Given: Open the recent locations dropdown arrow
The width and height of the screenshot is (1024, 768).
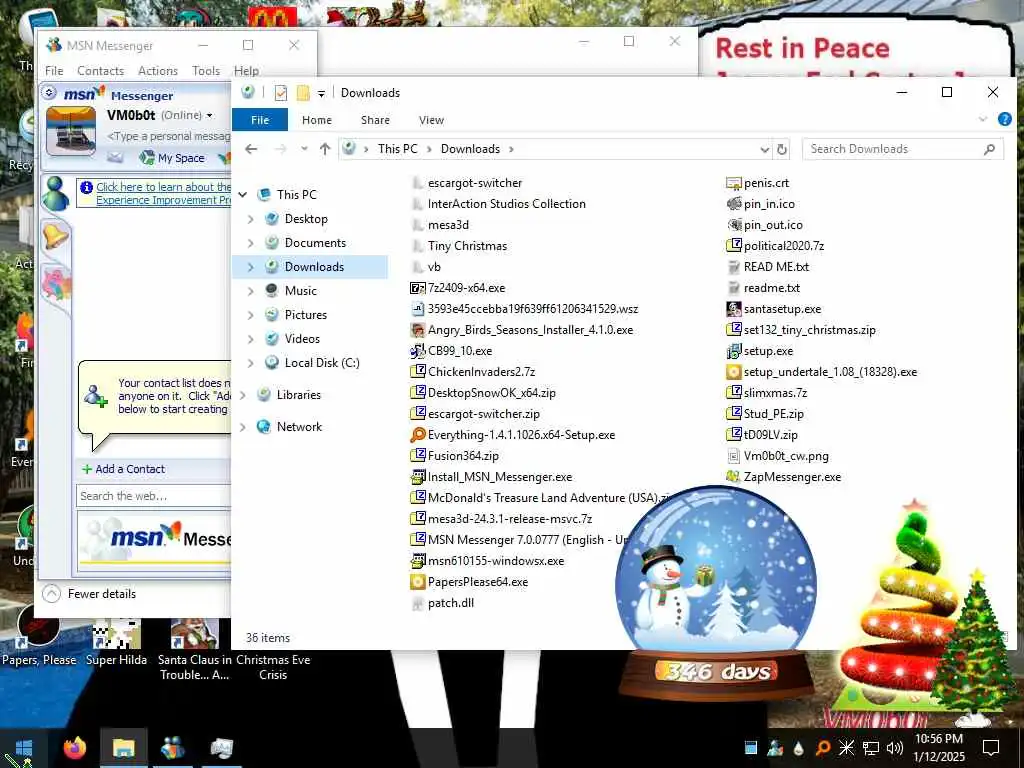Looking at the screenshot, I should click(x=304, y=149).
